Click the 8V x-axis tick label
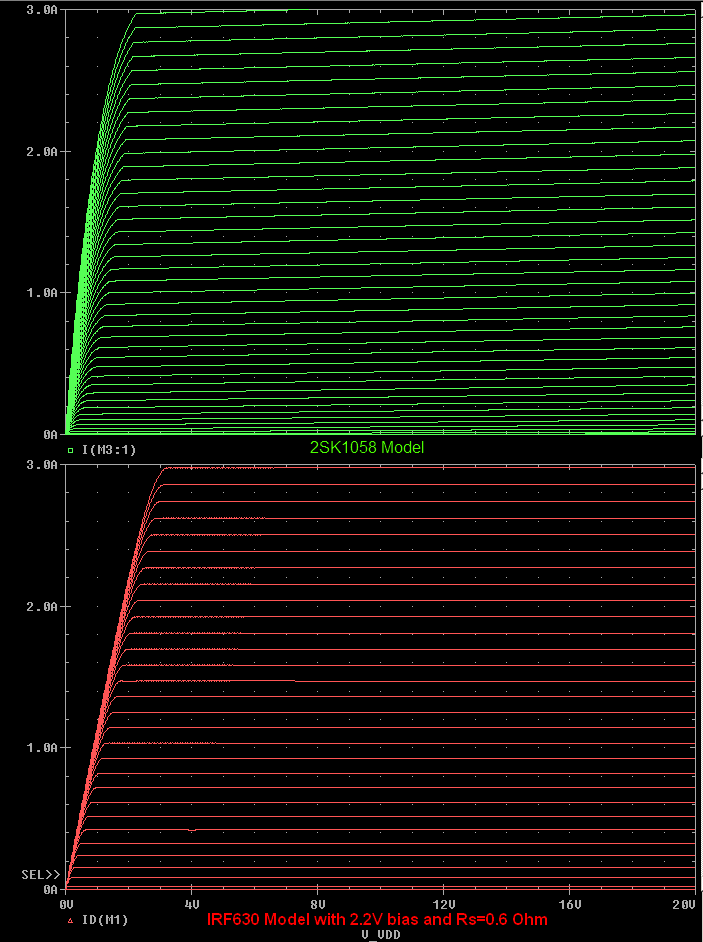 [317, 904]
